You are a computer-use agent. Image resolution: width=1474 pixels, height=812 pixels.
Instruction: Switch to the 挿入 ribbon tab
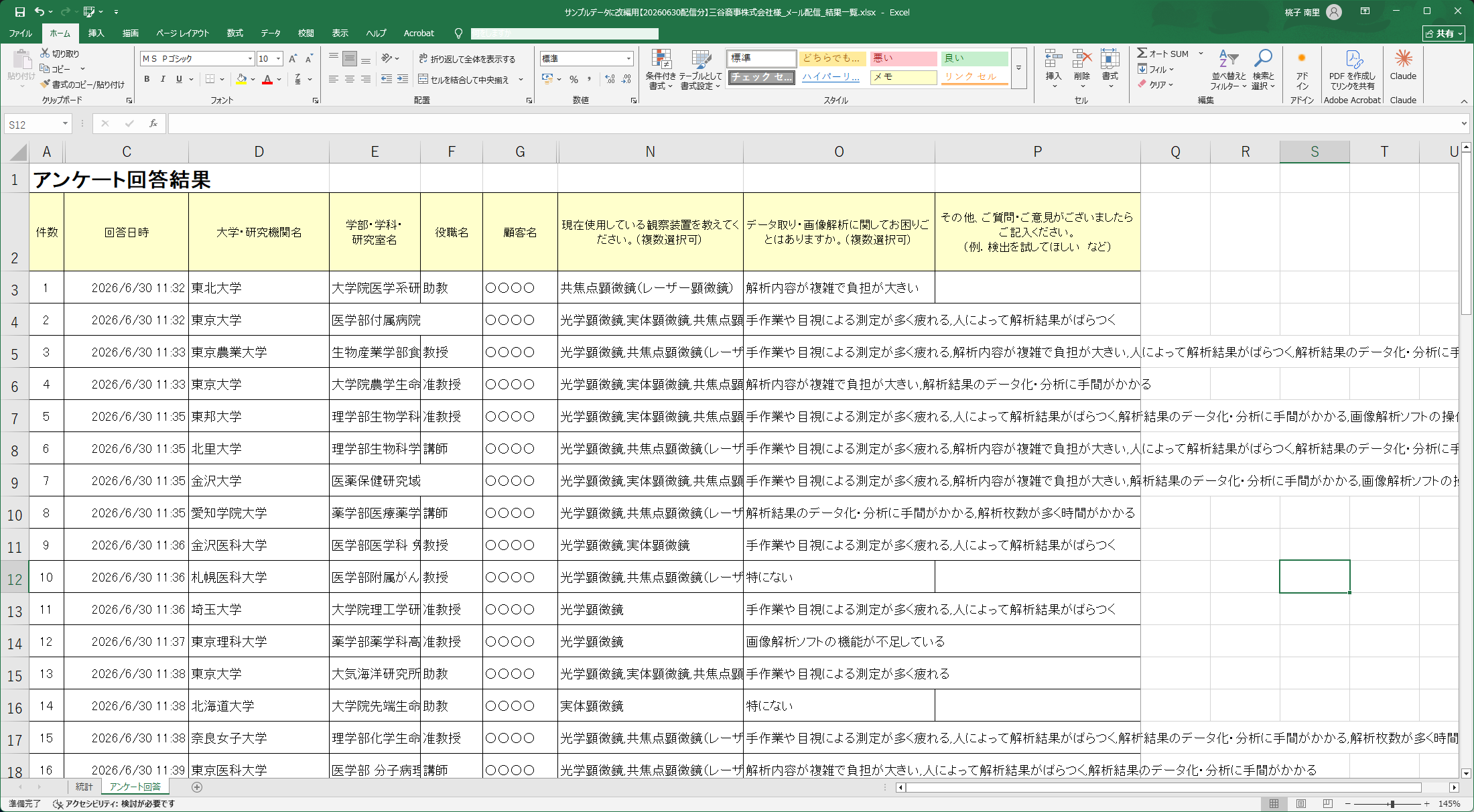pos(96,33)
